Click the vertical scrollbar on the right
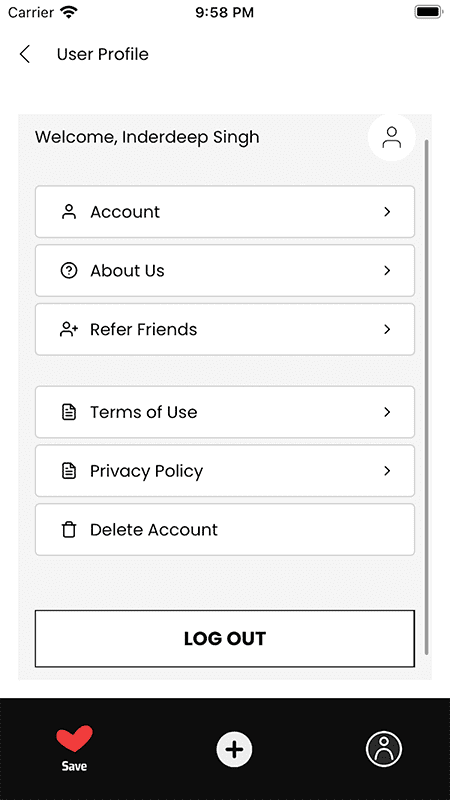The width and height of the screenshot is (450, 800). point(427,396)
